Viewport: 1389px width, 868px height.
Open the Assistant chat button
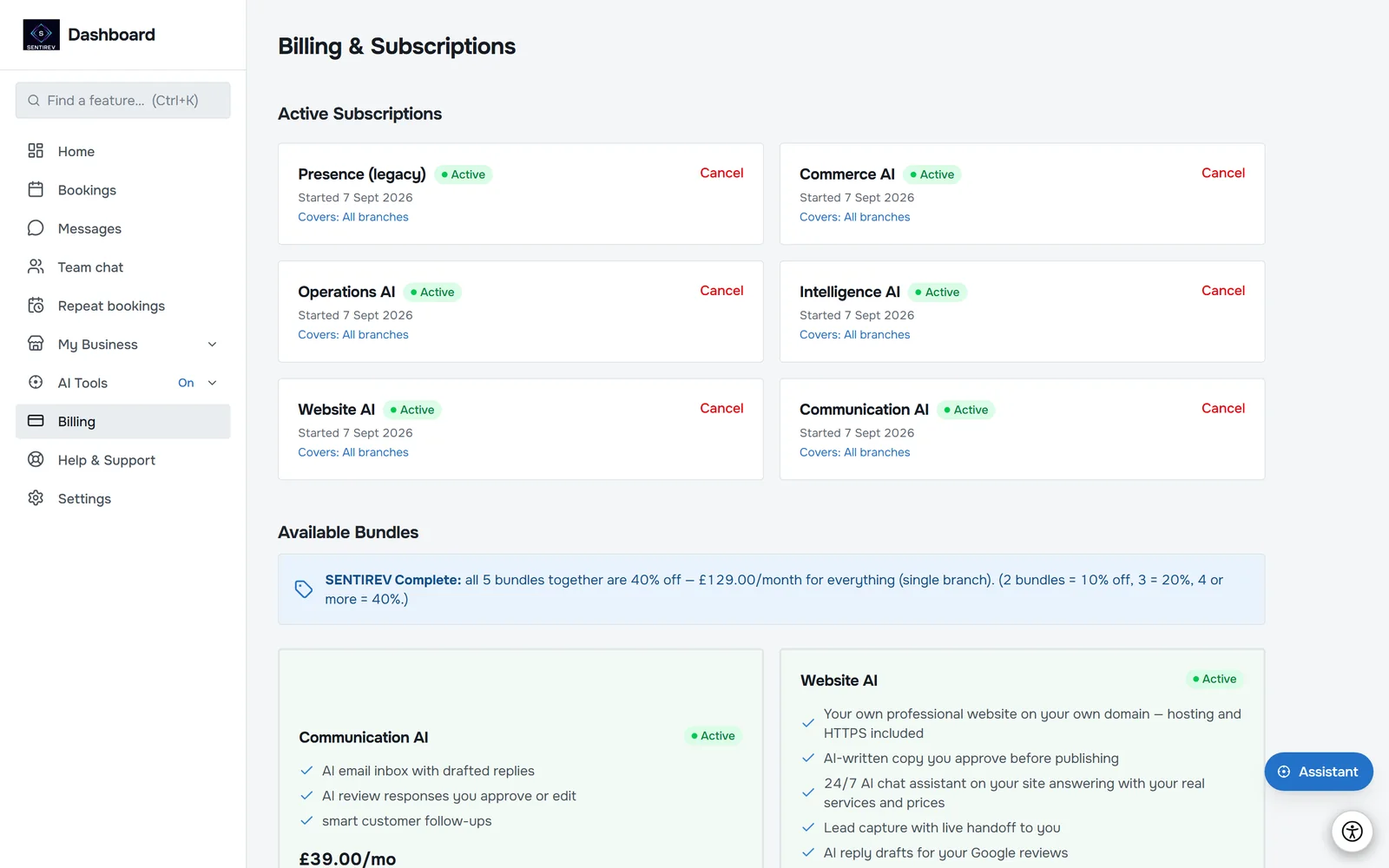1318,772
